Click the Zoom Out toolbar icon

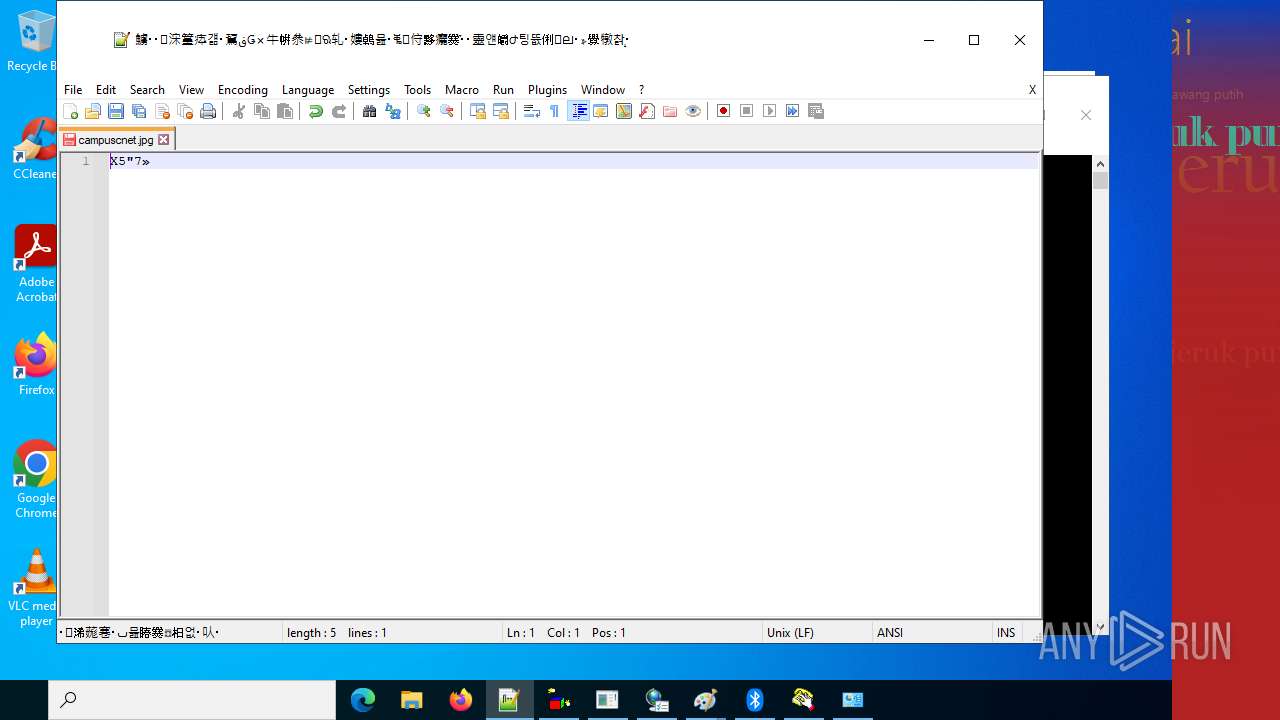click(x=447, y=111)
